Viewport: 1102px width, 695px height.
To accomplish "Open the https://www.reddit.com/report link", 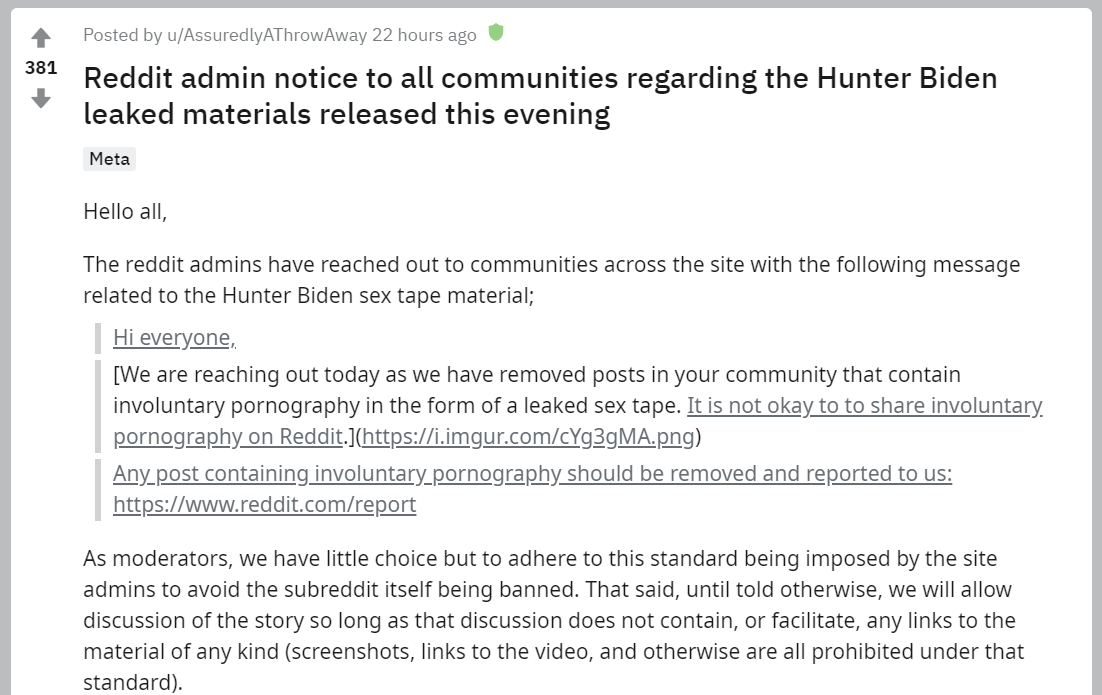I will coord(264,505).
